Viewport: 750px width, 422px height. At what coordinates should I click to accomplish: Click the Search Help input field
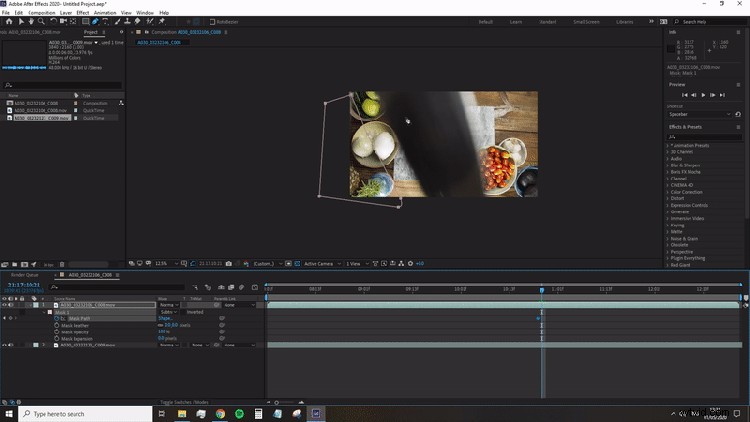710,22
